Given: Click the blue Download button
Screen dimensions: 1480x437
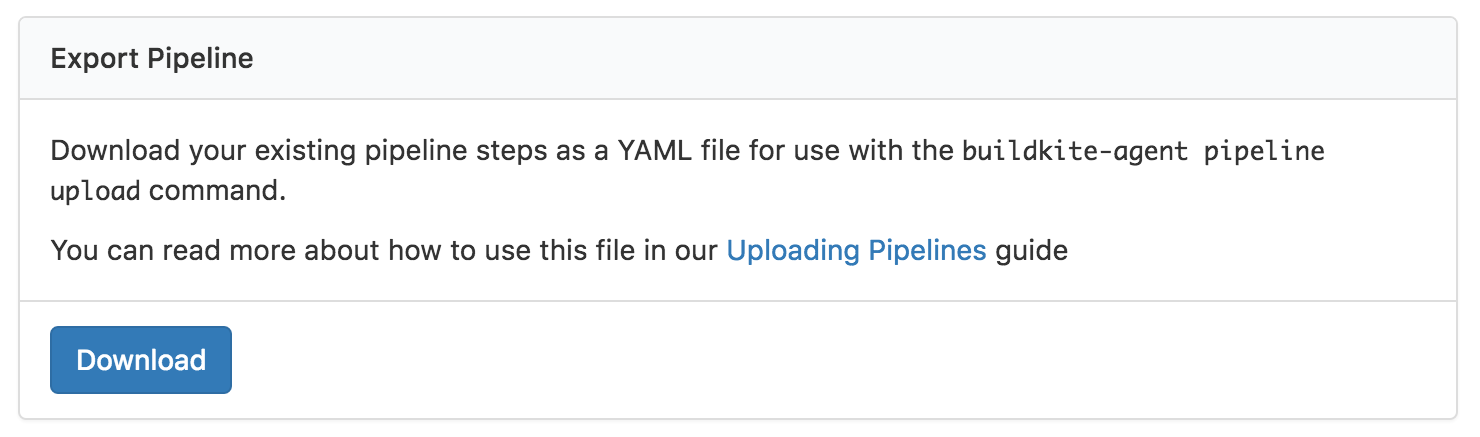Looking at the screenshot, I should click(141, 360).
